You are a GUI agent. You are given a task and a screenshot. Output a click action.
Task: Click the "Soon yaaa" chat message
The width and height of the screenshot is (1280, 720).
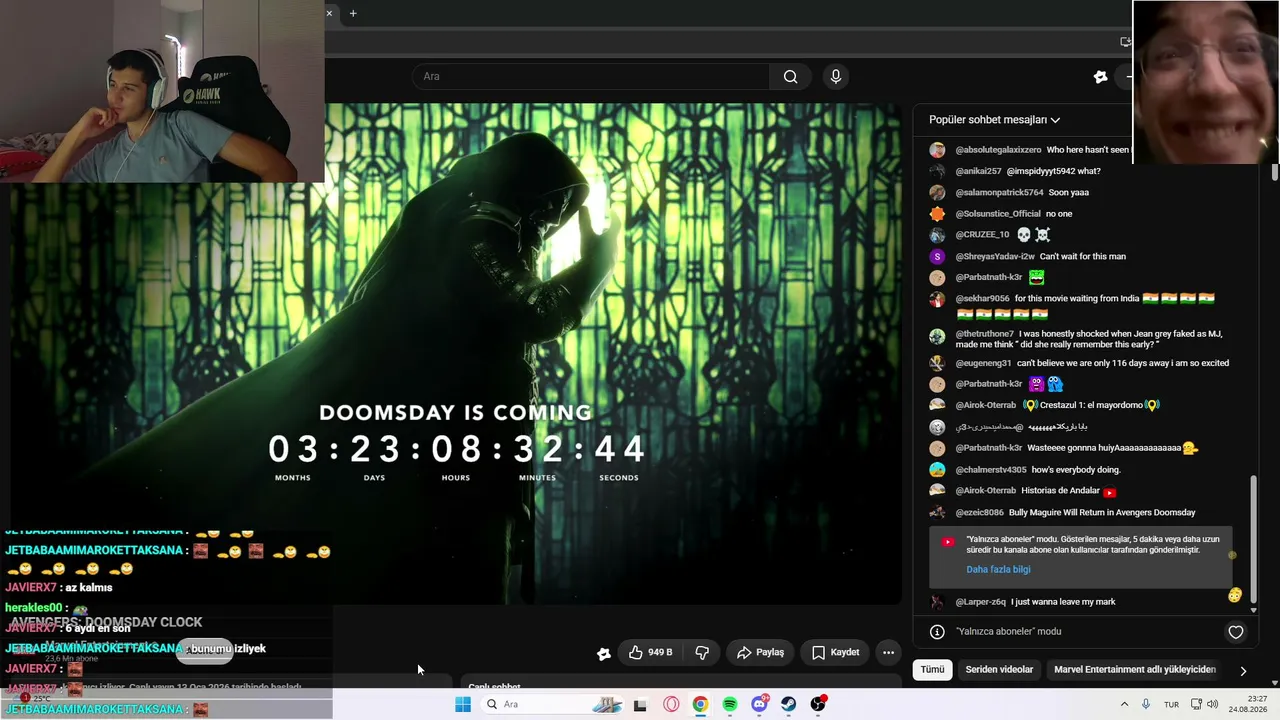(1069, 192)
